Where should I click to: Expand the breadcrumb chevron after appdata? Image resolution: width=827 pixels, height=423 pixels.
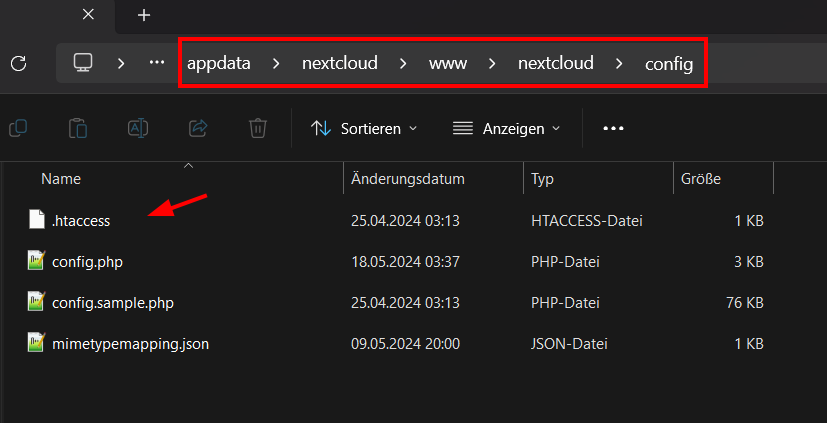point(275,64)
